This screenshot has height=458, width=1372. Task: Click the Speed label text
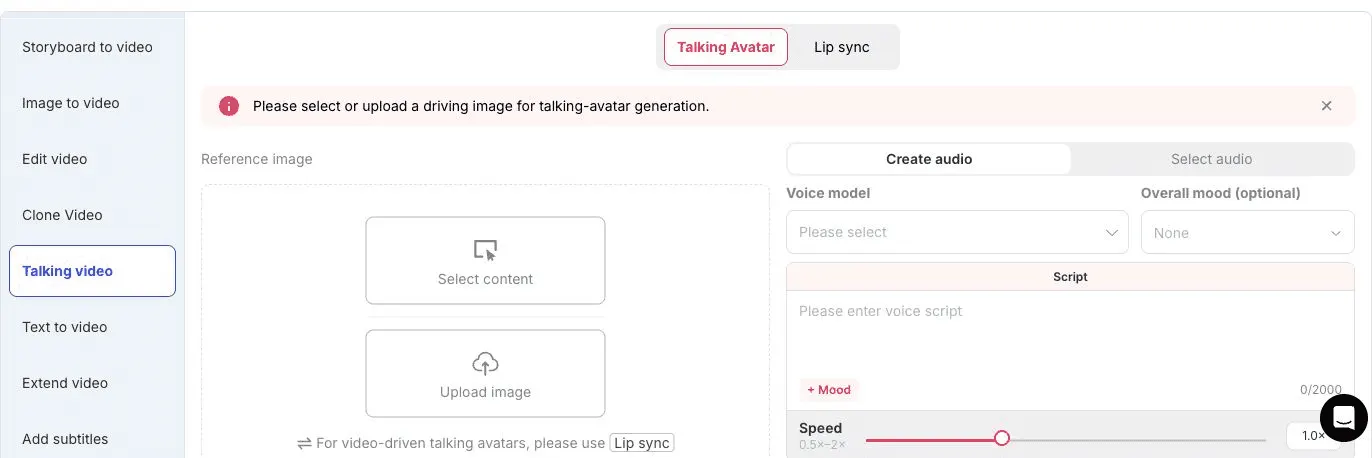point(820,428)
